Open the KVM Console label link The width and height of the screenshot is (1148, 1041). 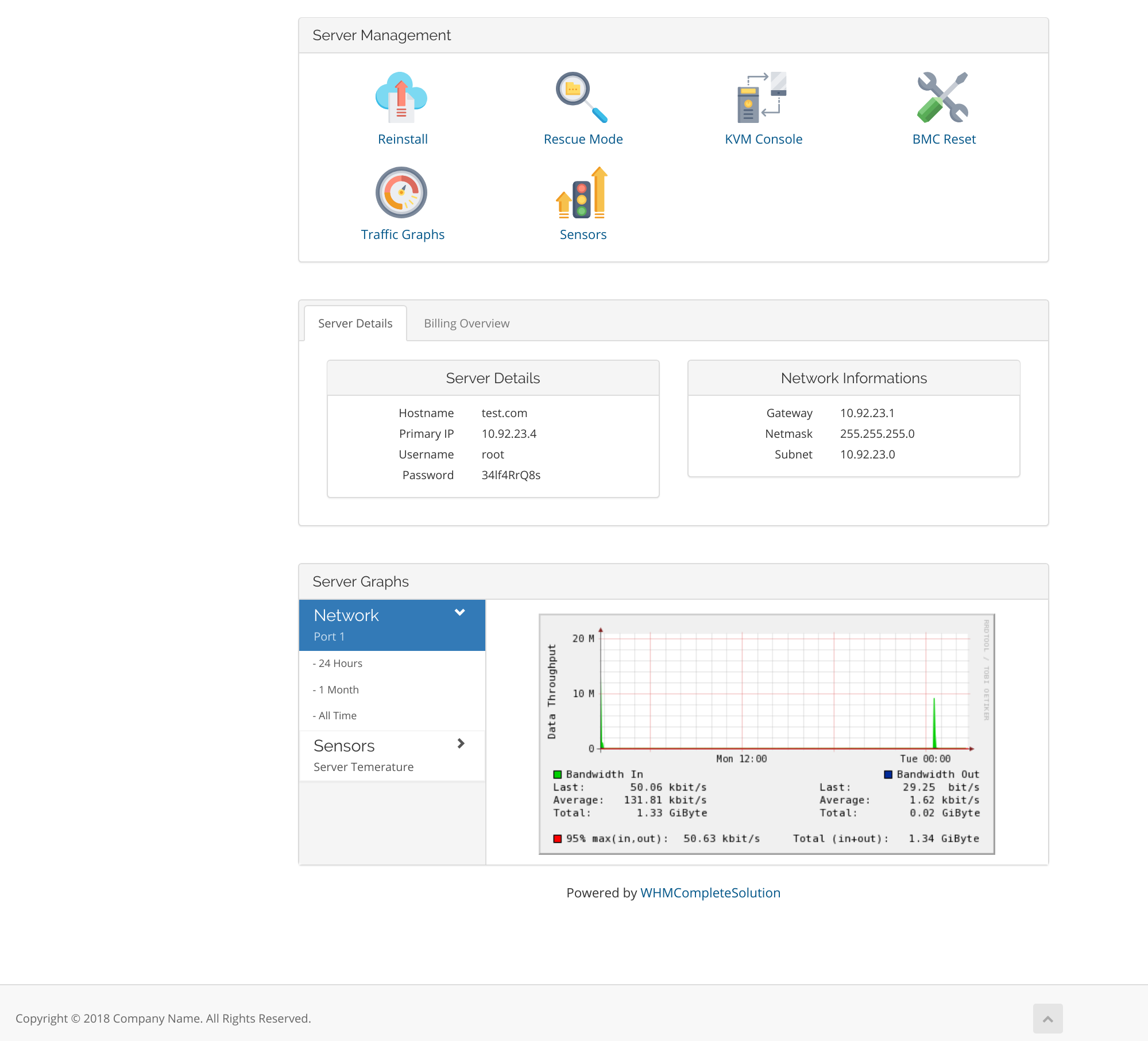[x=763, y=139]
